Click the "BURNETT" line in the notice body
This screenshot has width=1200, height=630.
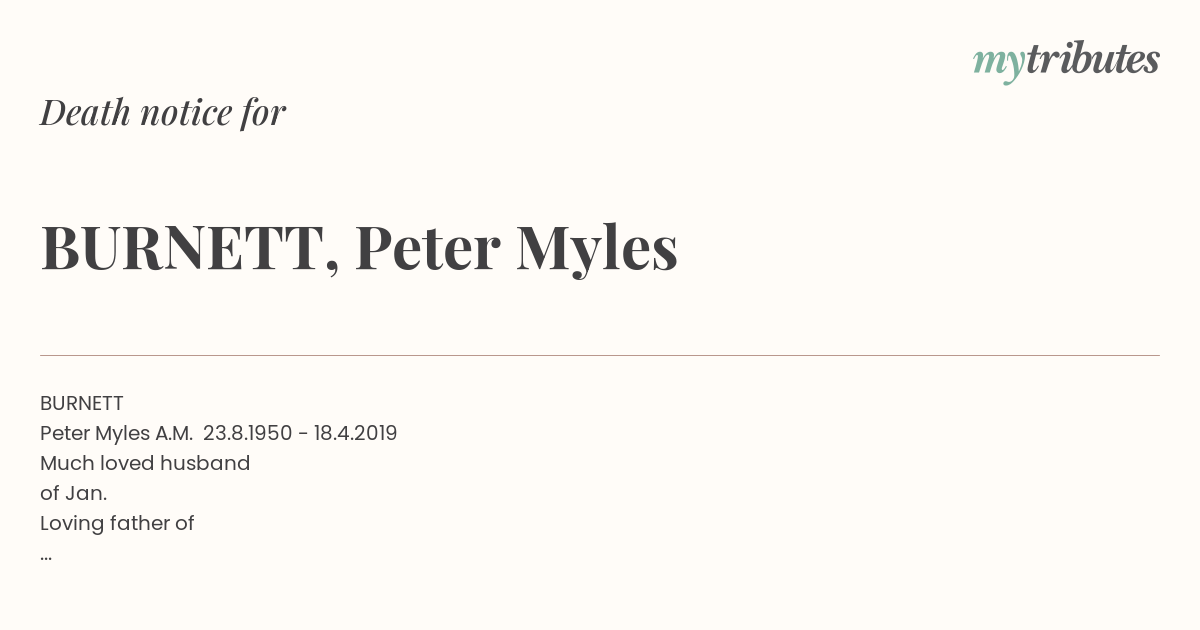(x=82, y=403)
